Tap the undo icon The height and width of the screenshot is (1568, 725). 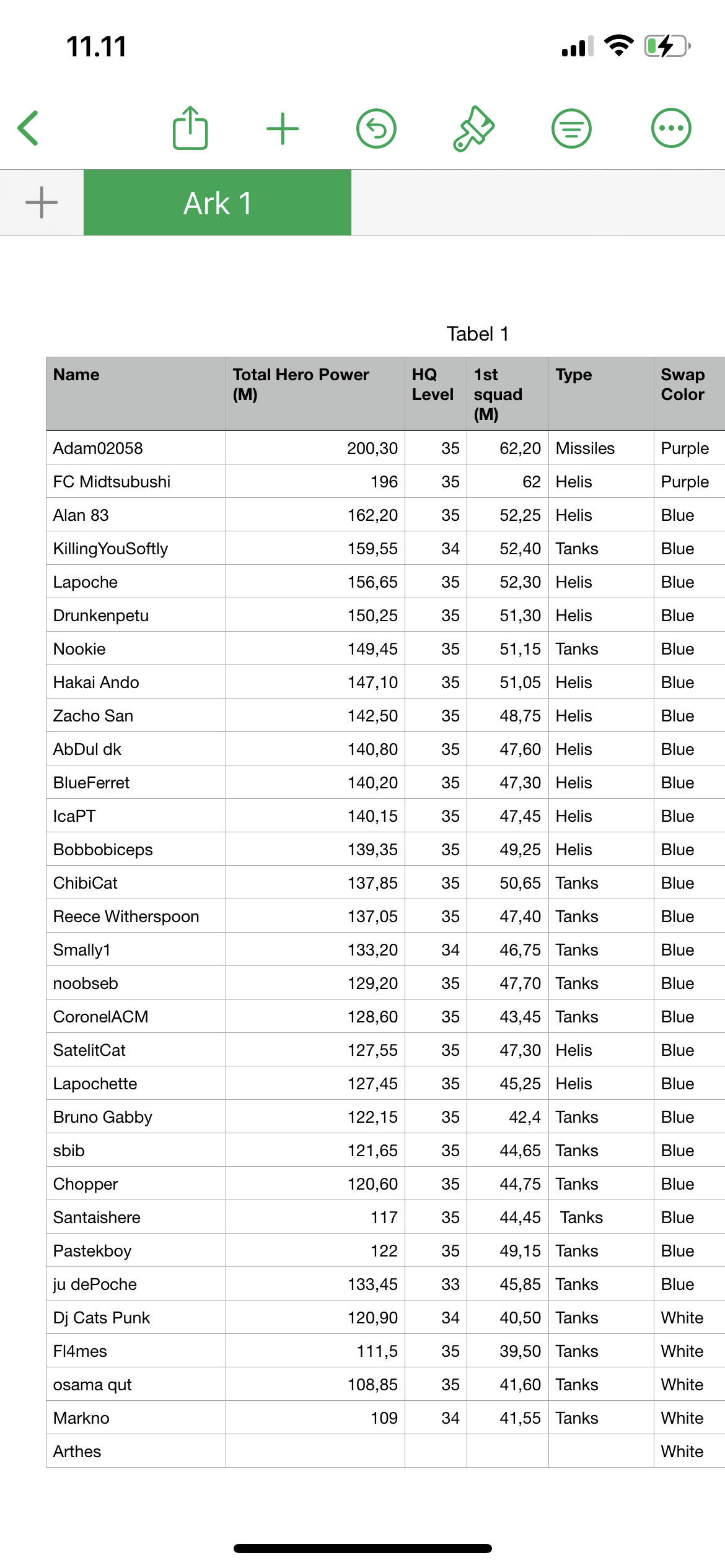tap(376, 128)
